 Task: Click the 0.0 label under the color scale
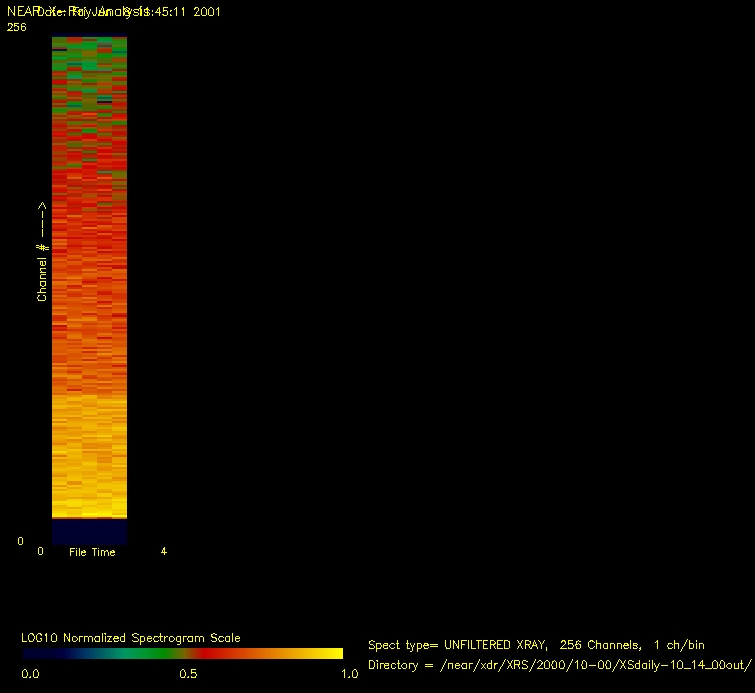pyautogui.click(x=31, y=674)
